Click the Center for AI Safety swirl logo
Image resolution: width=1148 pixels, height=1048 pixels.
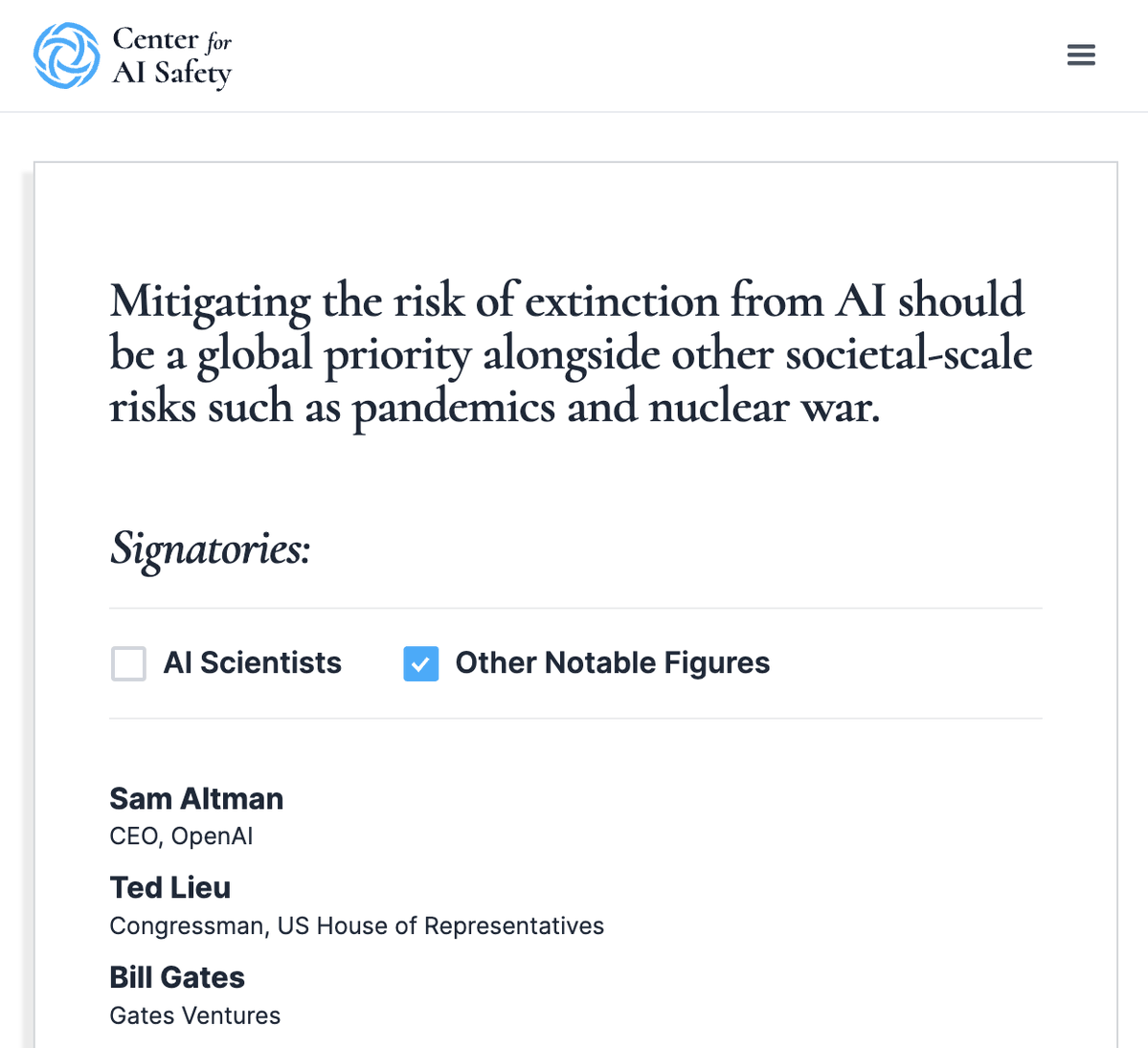(66, 56)
